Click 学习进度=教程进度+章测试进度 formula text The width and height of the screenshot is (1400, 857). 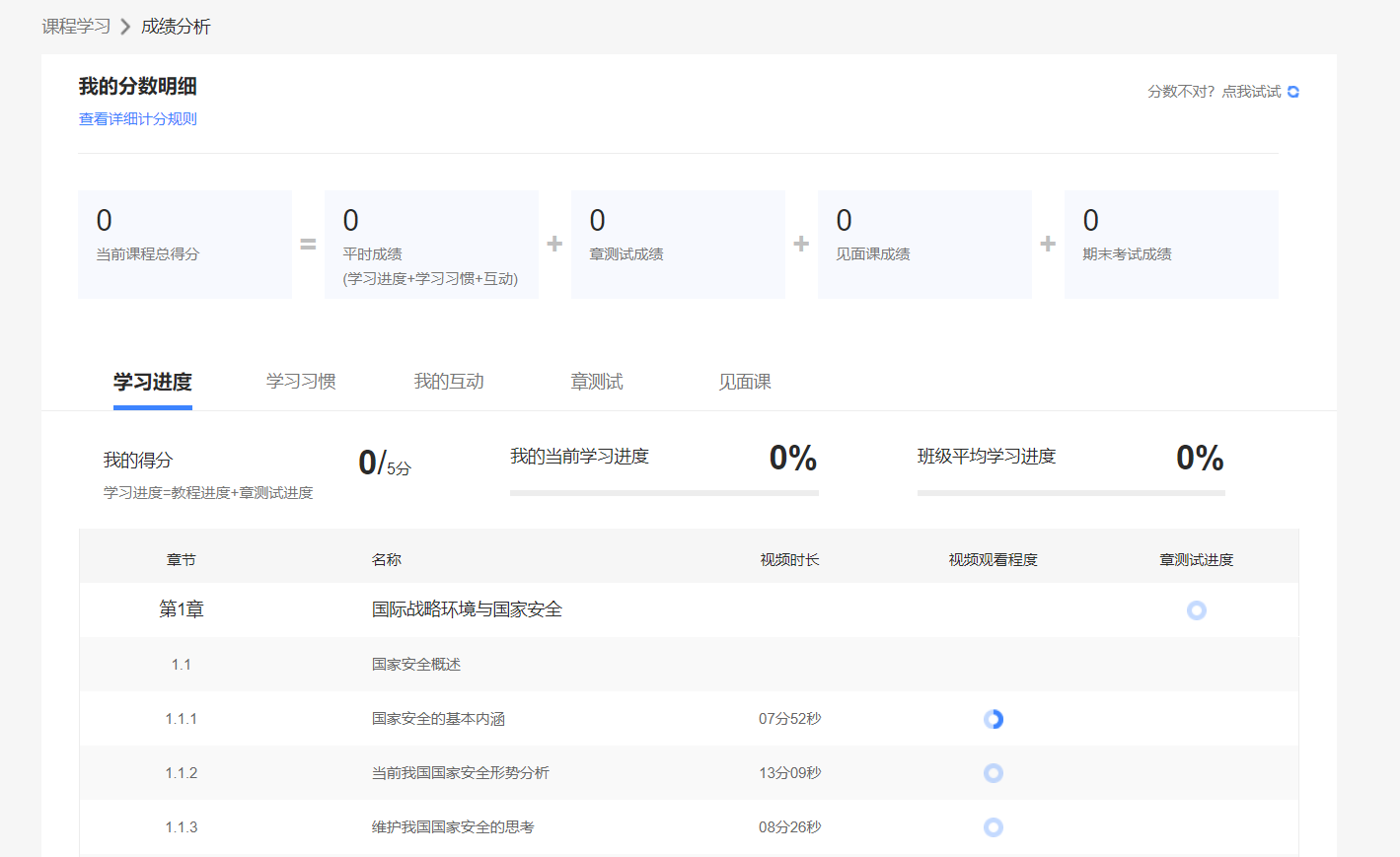click(x=208, y=493)
